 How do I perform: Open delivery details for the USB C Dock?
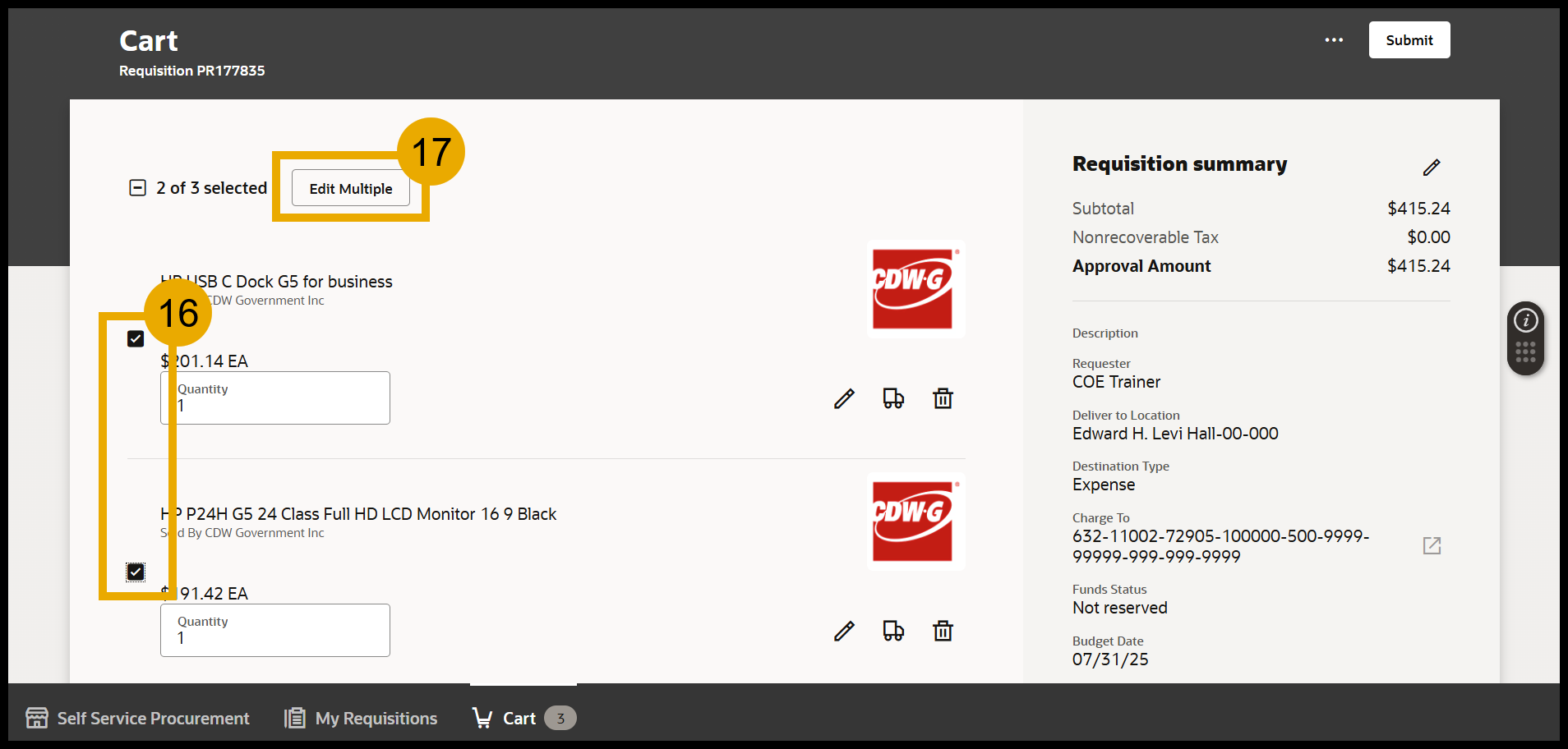click(892, 398)
